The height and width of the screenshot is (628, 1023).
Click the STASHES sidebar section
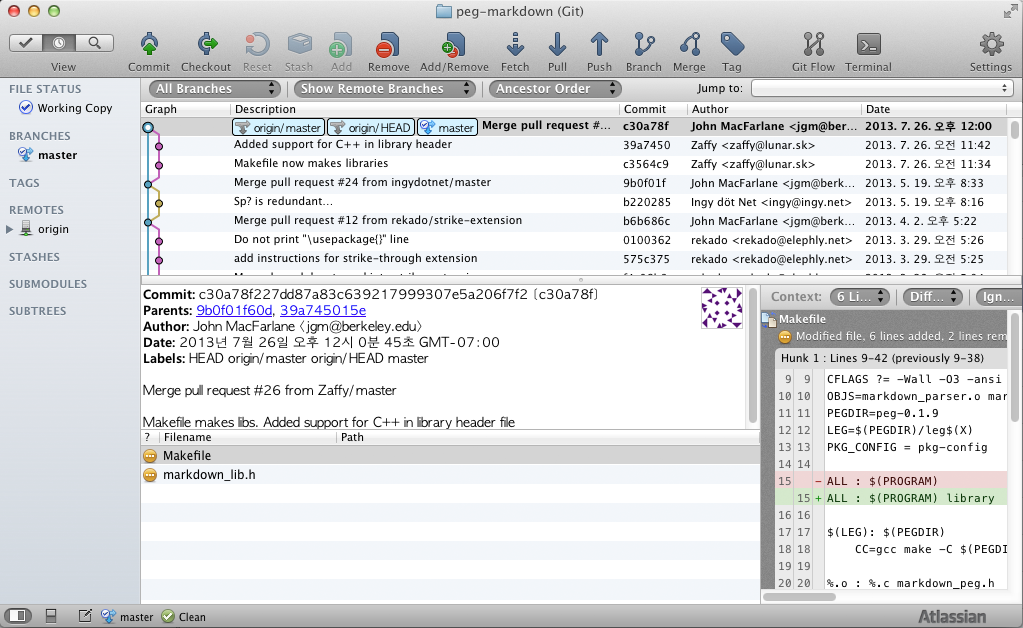34,257
